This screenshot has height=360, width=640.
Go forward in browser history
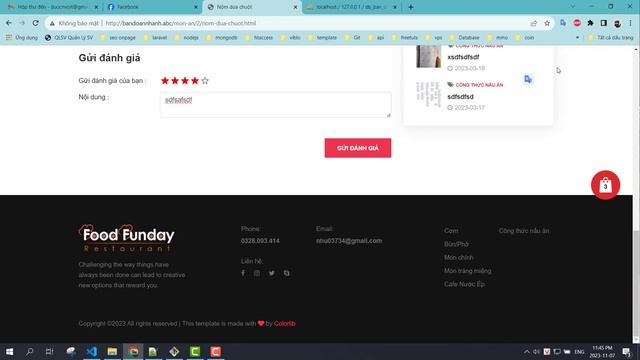point(22,23)
